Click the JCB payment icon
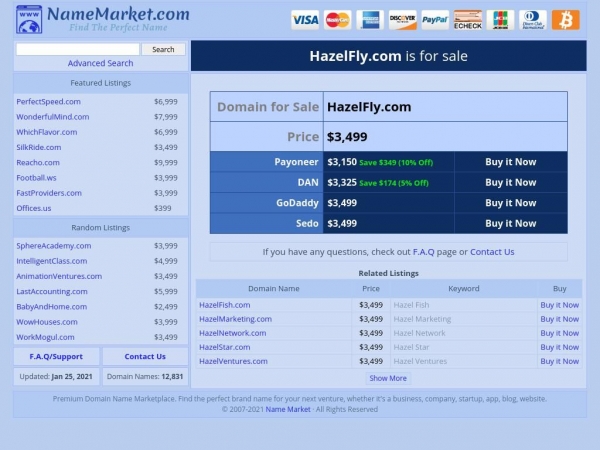600x450 pixels. point(500,20)
